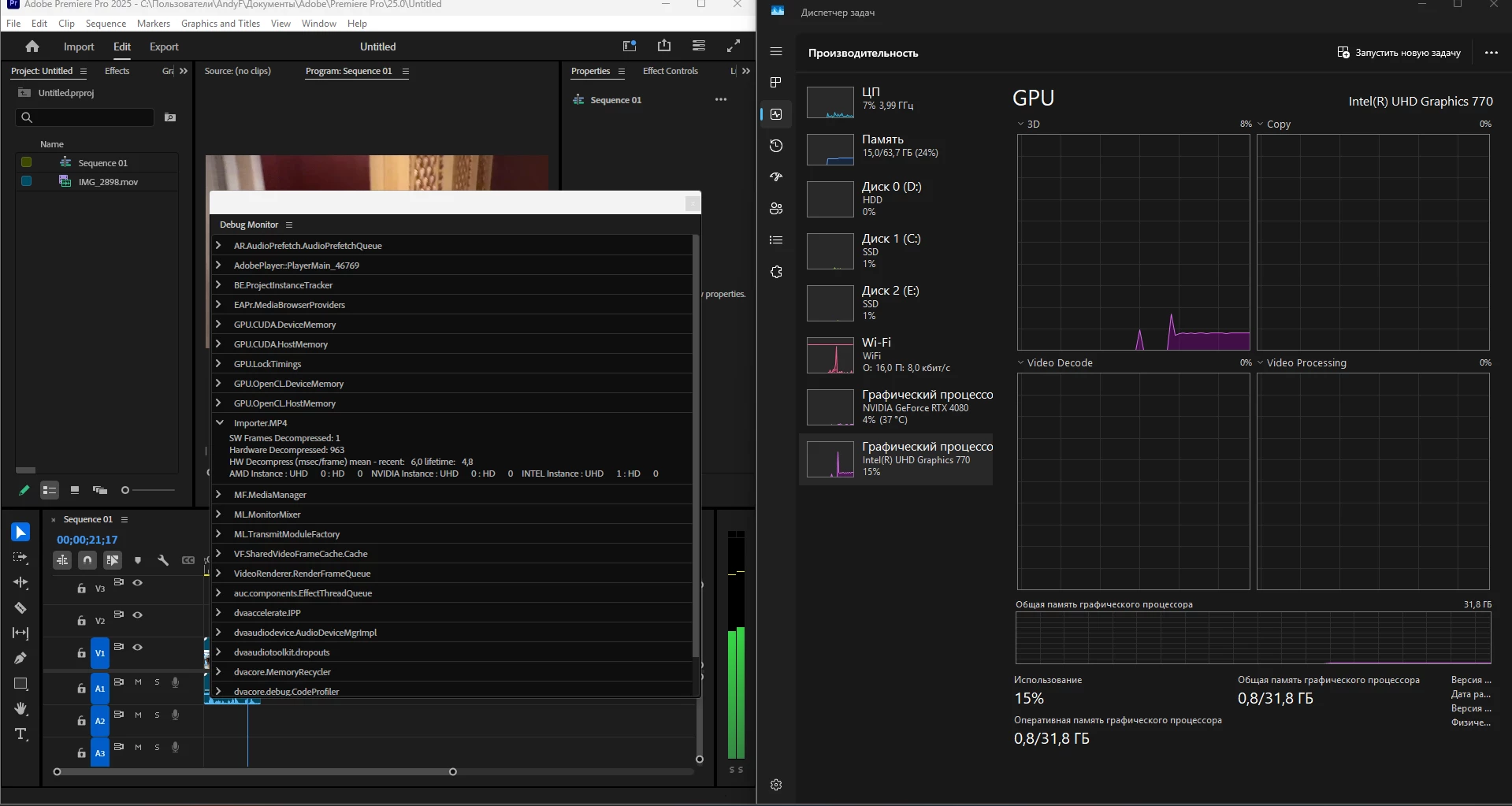The image size is (1512, 806).
Task: Click Run new task in Task Manager
Action: (1399, 53)
